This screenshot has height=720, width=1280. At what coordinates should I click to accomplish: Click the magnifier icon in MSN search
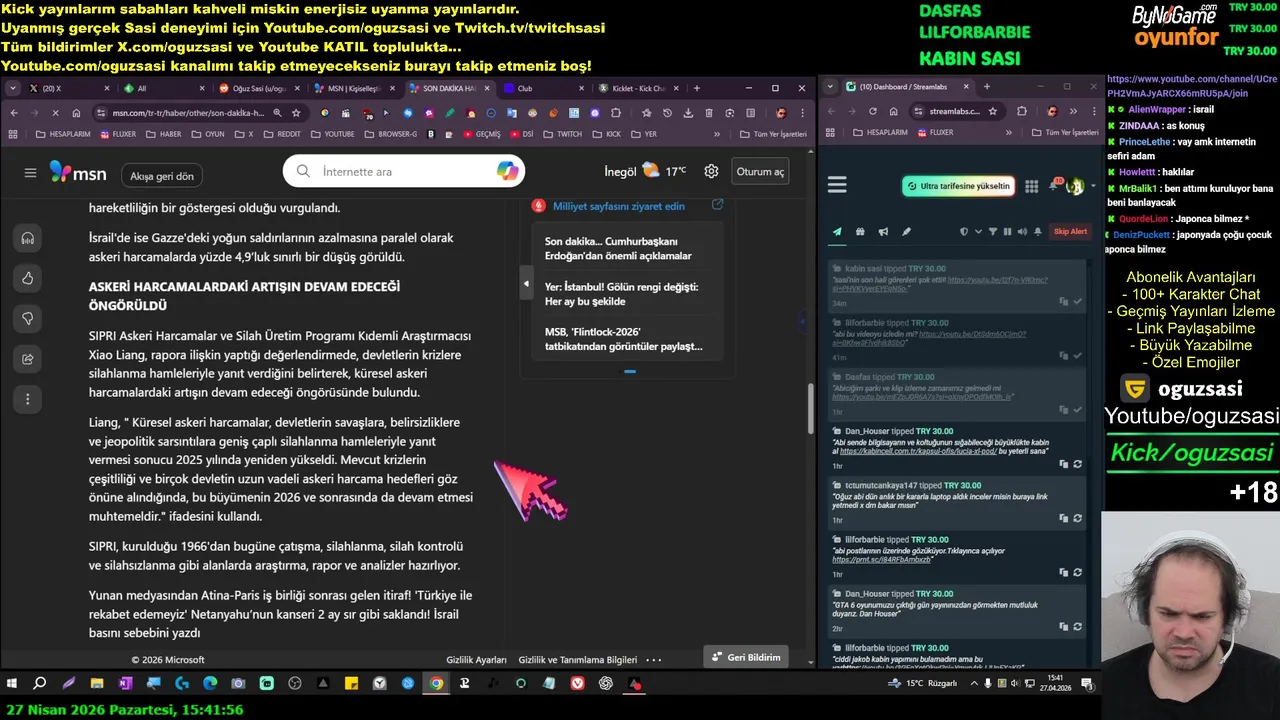coord(303,171)
